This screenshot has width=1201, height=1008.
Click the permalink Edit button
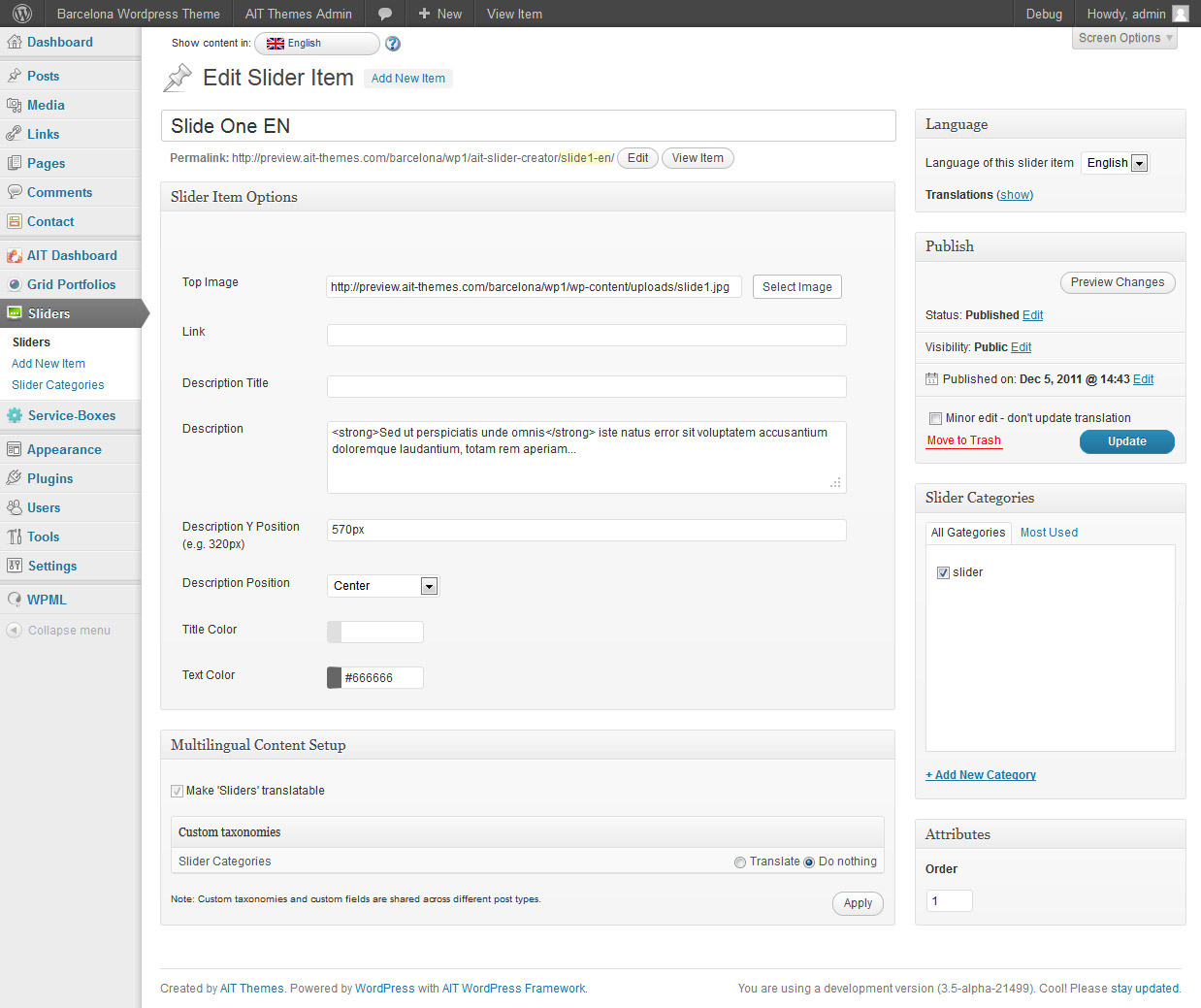(637, 158)
